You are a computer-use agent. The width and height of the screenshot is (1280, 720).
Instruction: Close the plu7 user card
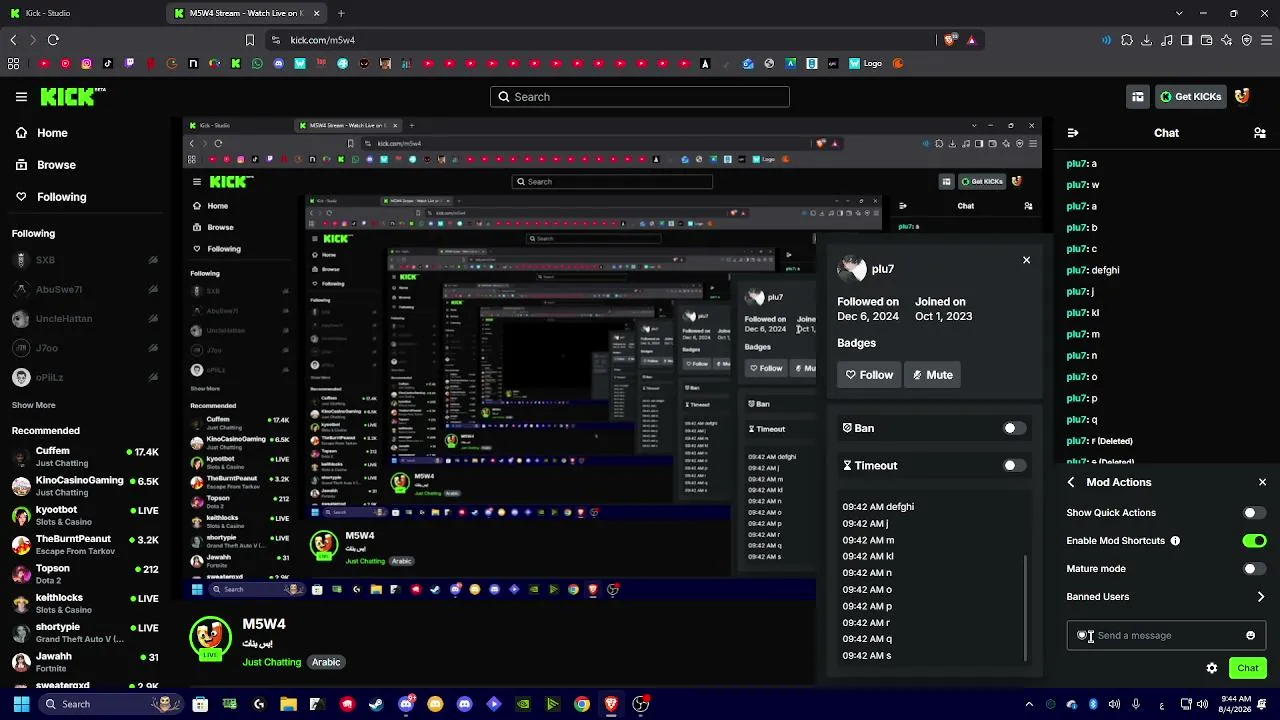click(x=1026, y=260)
